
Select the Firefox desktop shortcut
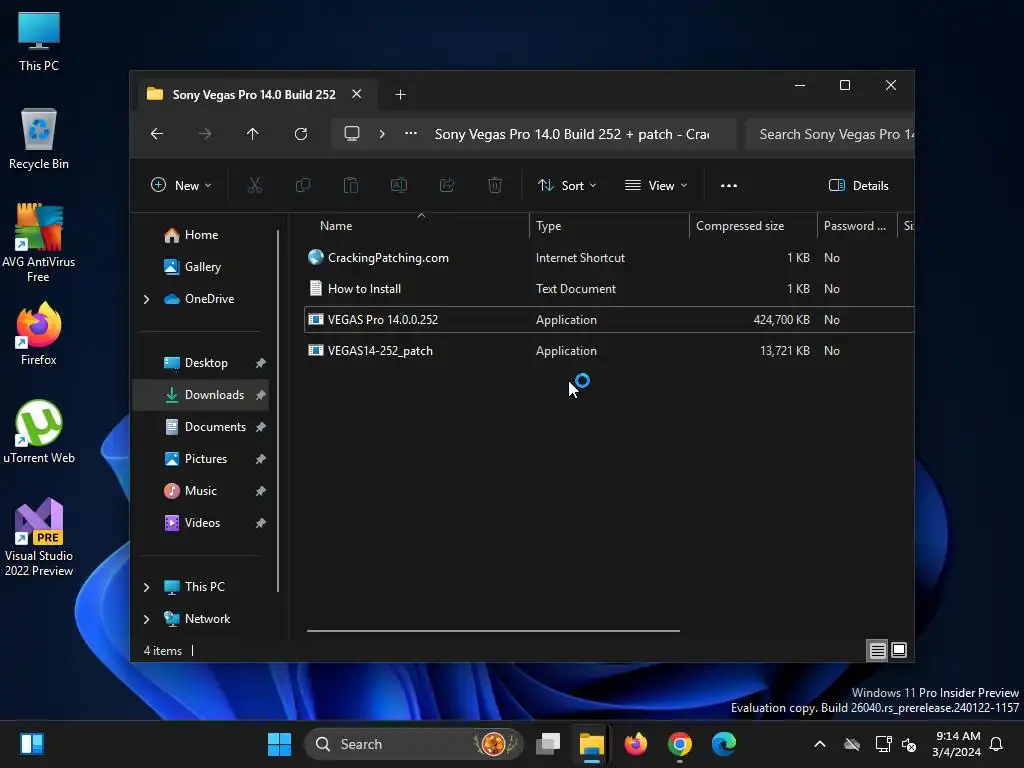pos(39,333)
